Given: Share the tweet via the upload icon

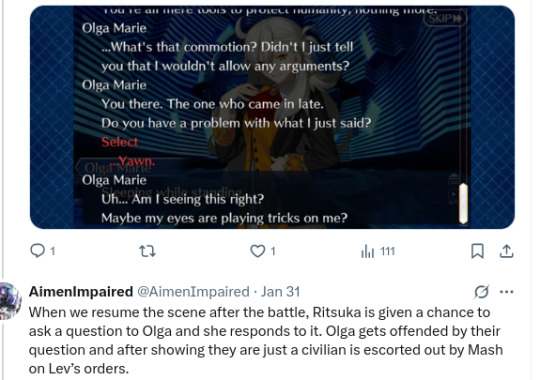Looking at the screenshot, I should tap(507, 251).
